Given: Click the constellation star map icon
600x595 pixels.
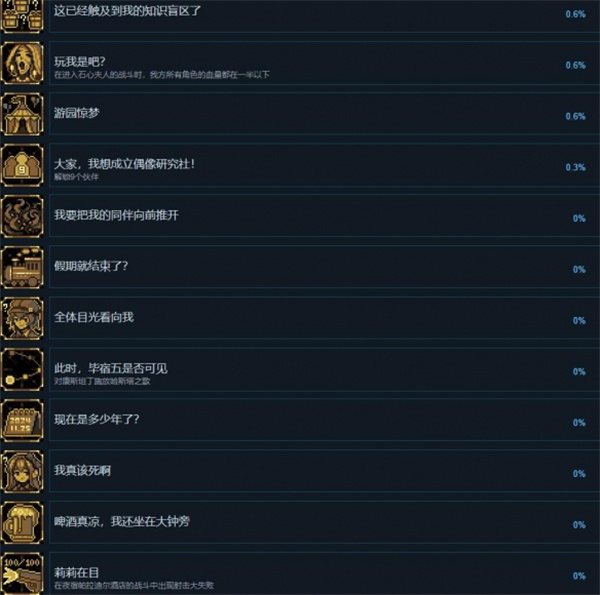Looking at the screenshot, I should coord(22,369).
